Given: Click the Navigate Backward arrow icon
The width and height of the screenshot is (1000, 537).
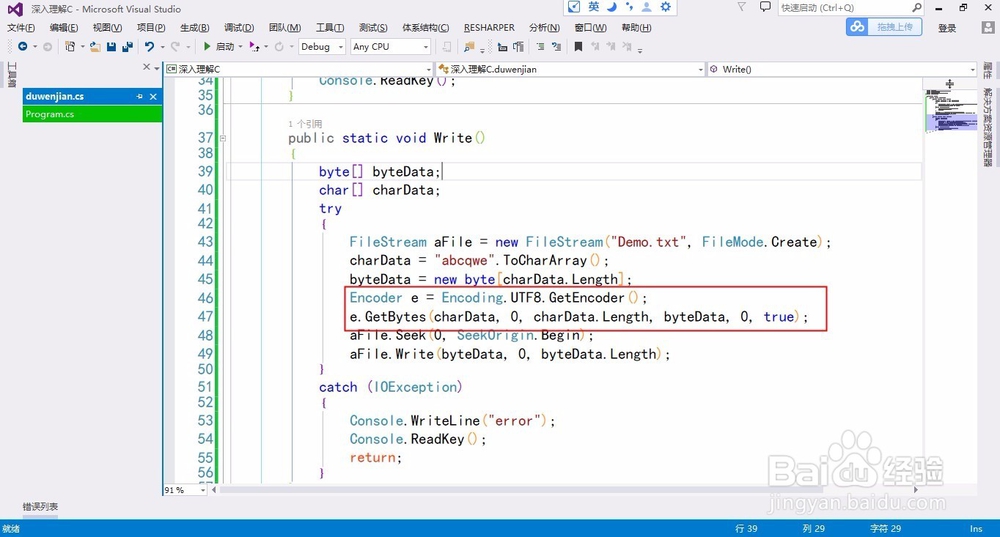Looking at the screenshot, I should pyautogui.click(x=23, y=47).
